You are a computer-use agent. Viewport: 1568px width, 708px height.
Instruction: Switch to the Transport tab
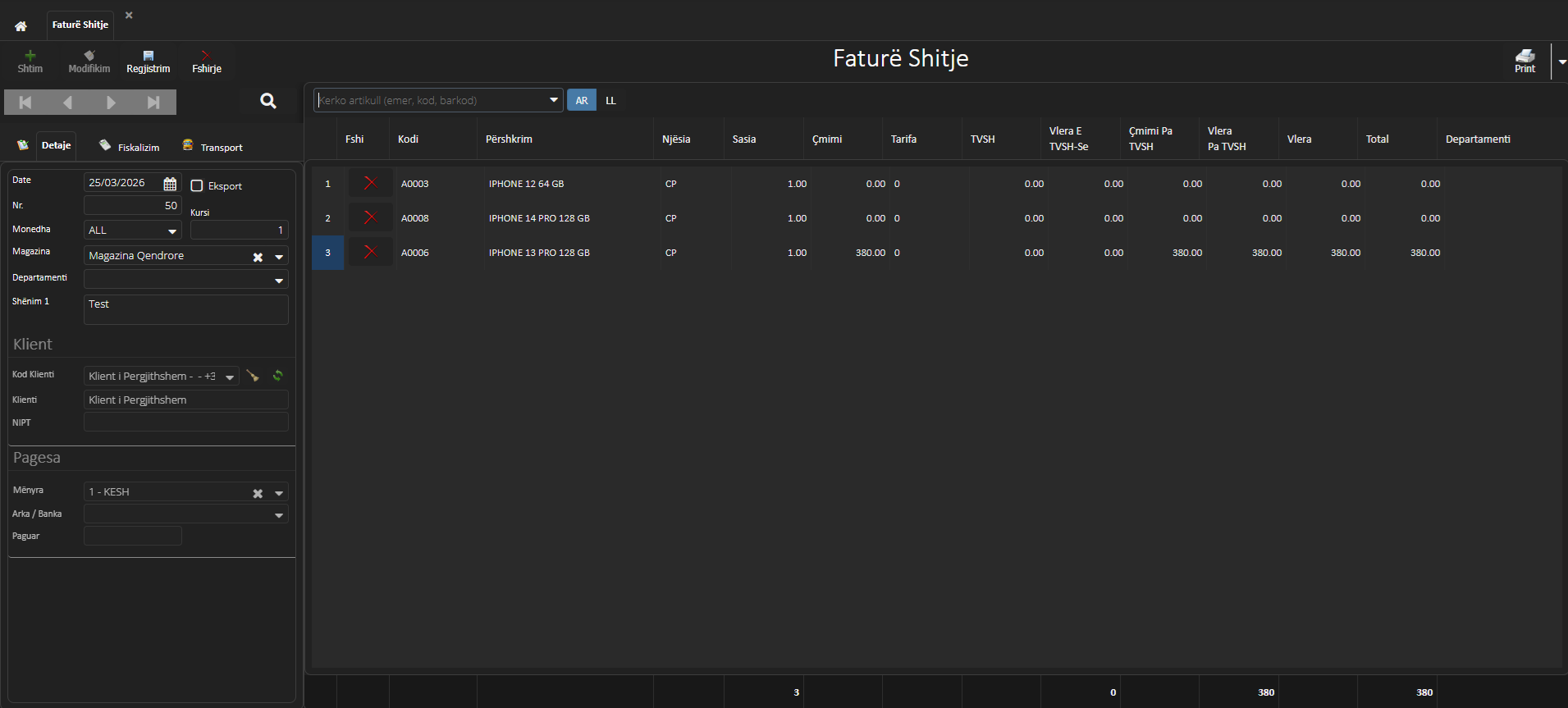coord(213,147)
